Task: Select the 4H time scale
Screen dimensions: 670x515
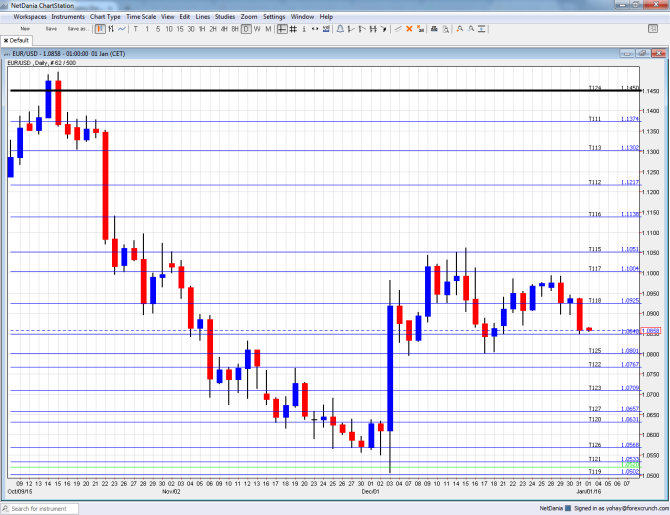Action: click(224, 29)
